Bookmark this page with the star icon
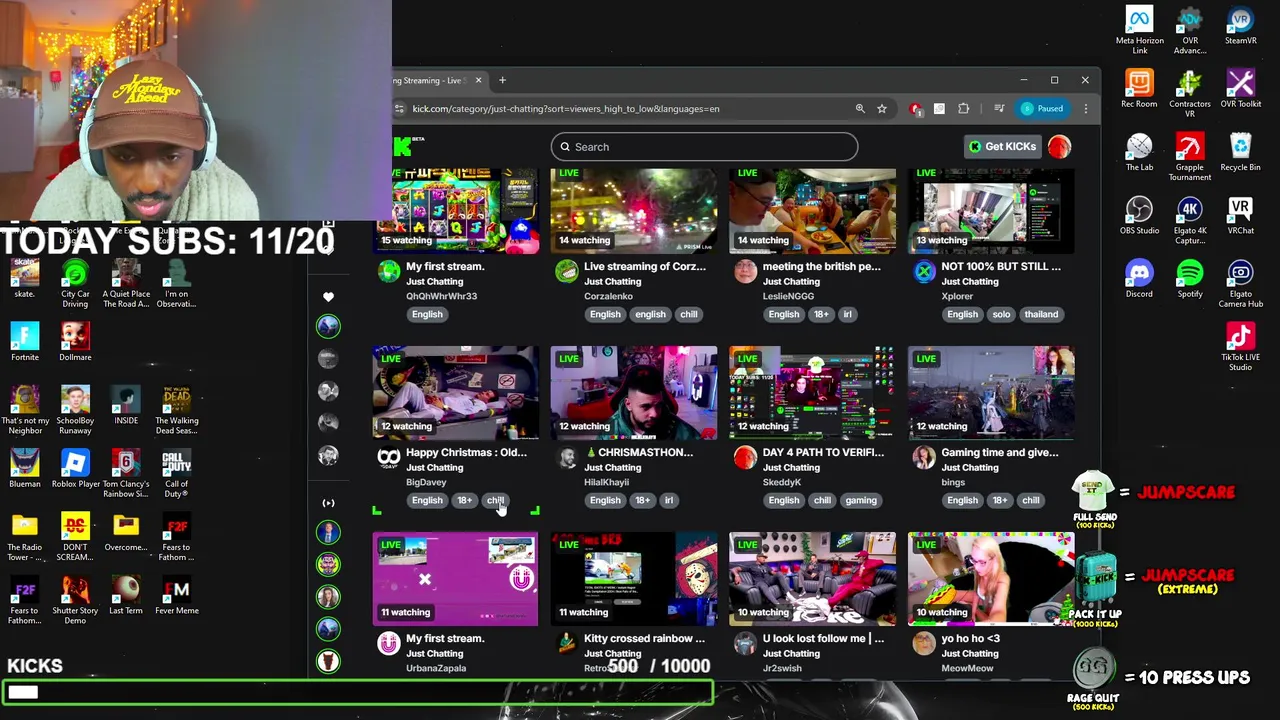The image size is (1280, 720). tap(882, 109)
